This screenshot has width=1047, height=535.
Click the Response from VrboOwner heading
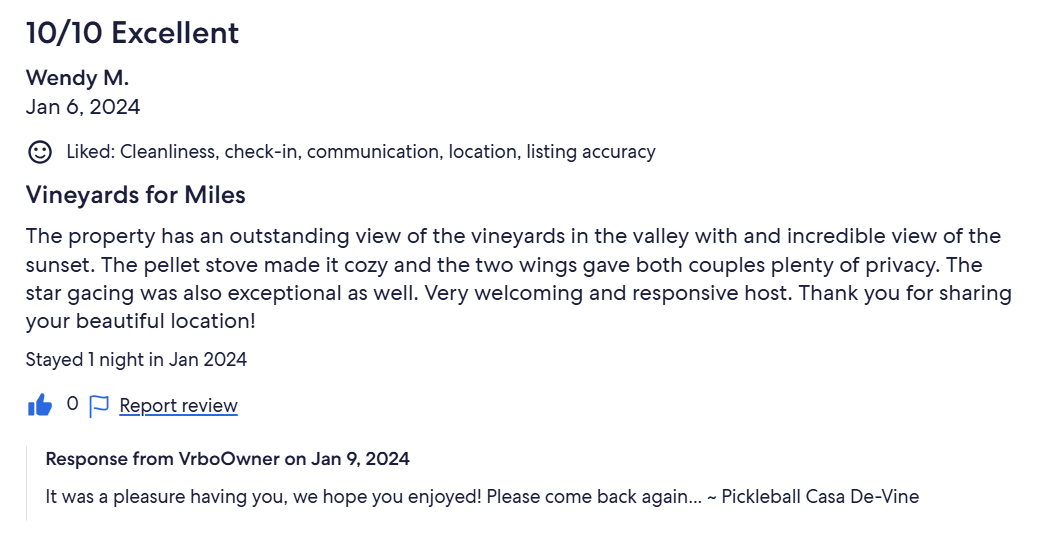pyautogui.click(x=228, y=459)
